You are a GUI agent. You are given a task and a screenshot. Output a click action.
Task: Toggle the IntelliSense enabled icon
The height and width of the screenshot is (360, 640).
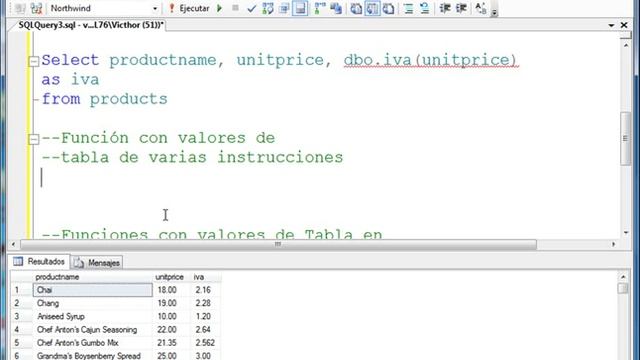(x=300, y=8)
